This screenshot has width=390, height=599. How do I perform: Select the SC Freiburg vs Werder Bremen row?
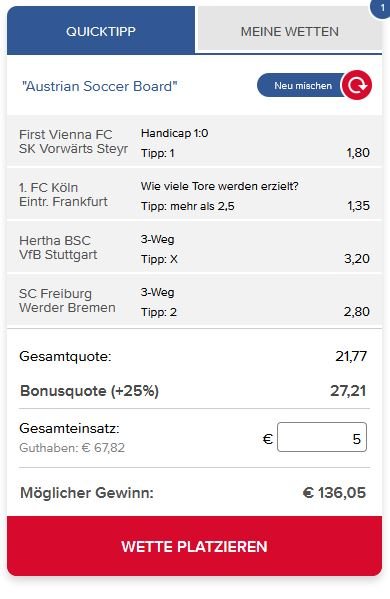[194, 301]
